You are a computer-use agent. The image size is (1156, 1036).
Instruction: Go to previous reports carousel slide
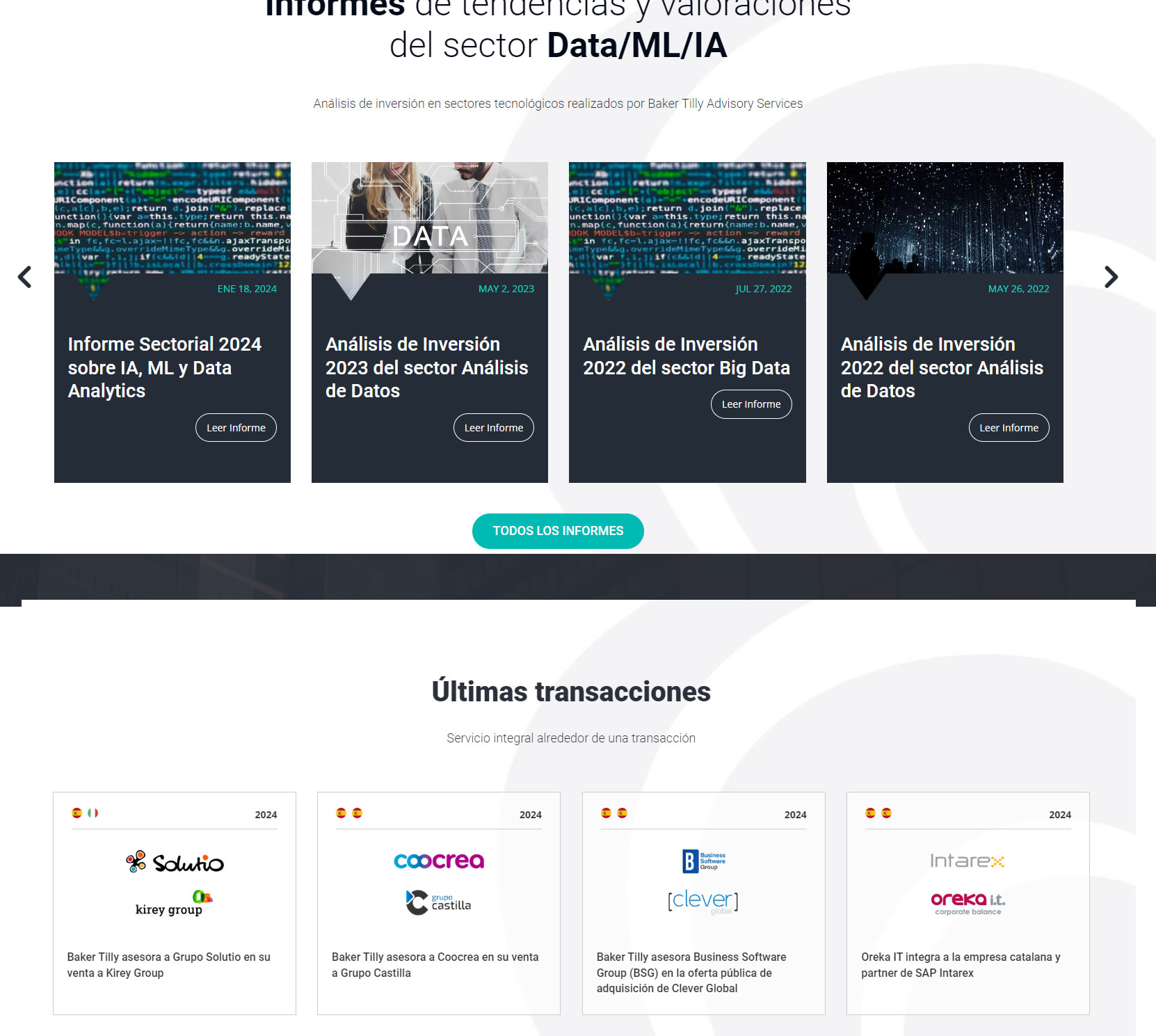coord(25,277)
